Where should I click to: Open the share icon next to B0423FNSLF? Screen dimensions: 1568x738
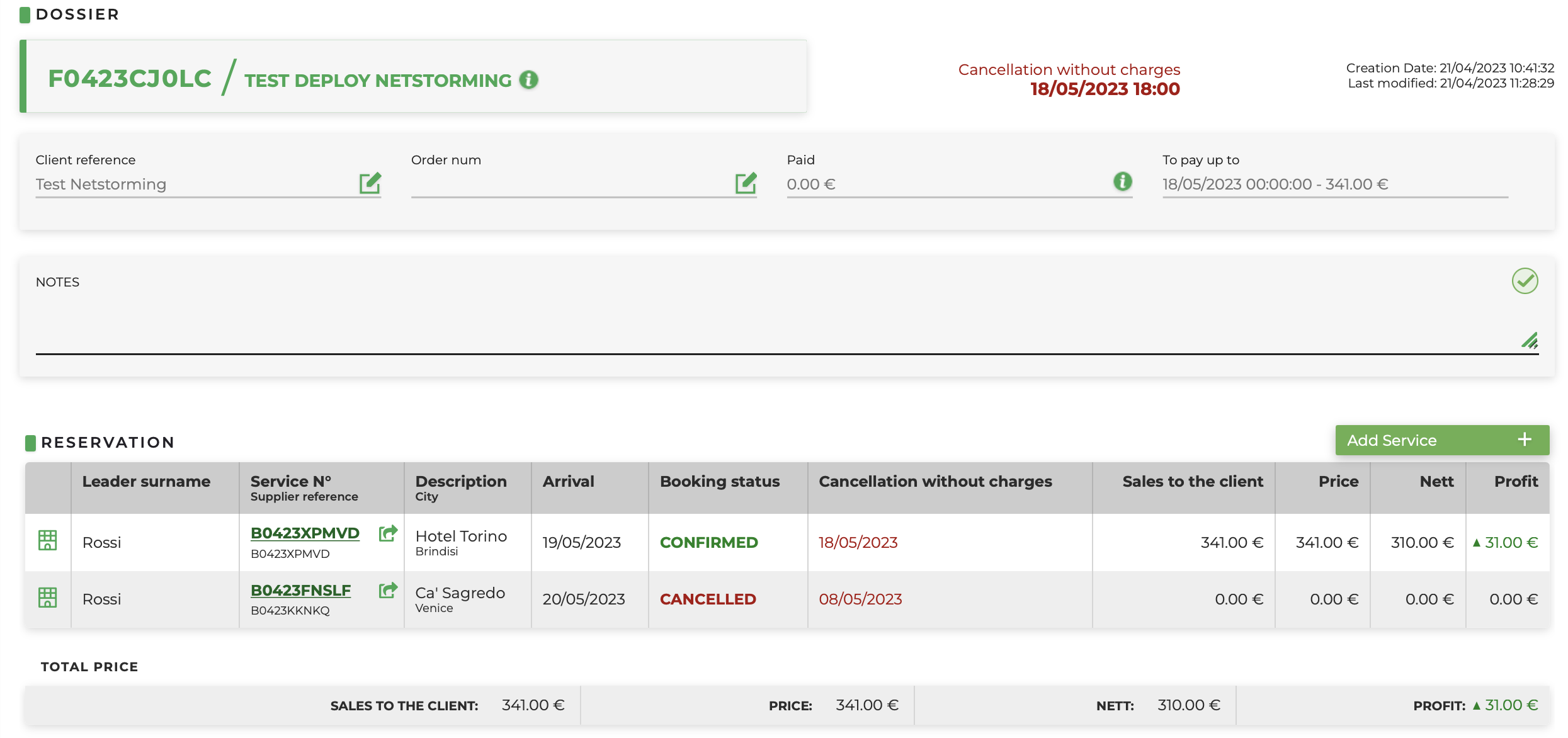click(x=388, y=590)
